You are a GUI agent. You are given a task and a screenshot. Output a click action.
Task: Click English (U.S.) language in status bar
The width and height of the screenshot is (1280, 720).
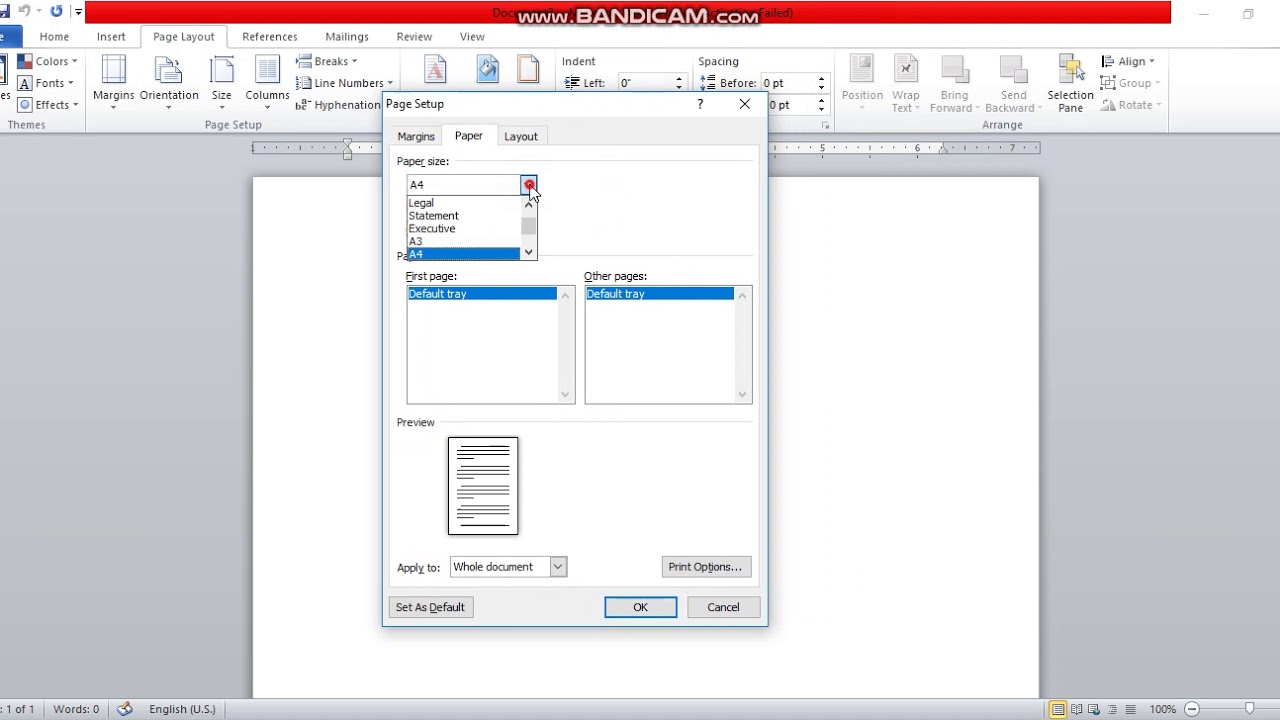tap(182, 709)
